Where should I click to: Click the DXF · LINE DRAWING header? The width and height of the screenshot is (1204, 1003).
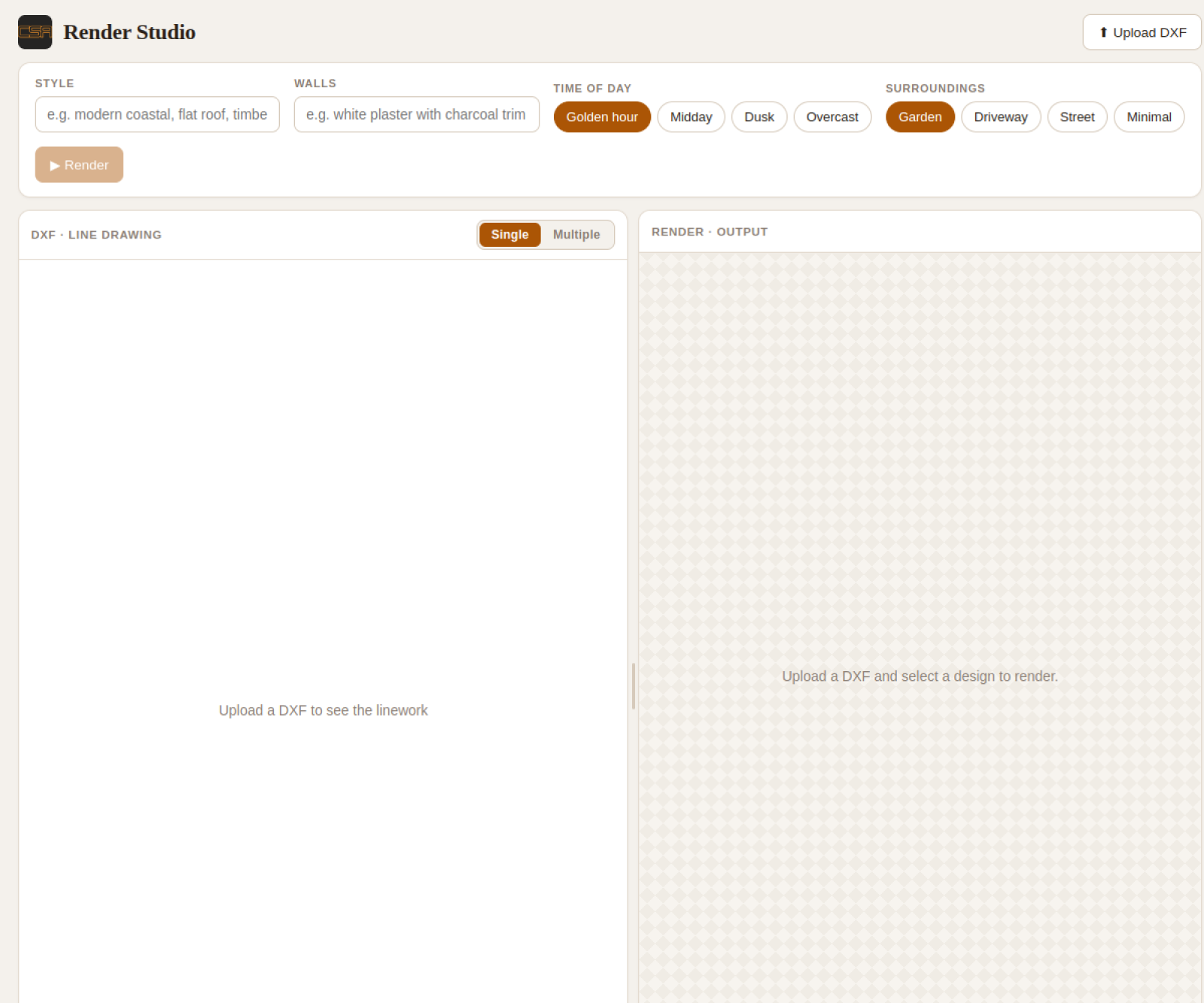coord(96,235)
